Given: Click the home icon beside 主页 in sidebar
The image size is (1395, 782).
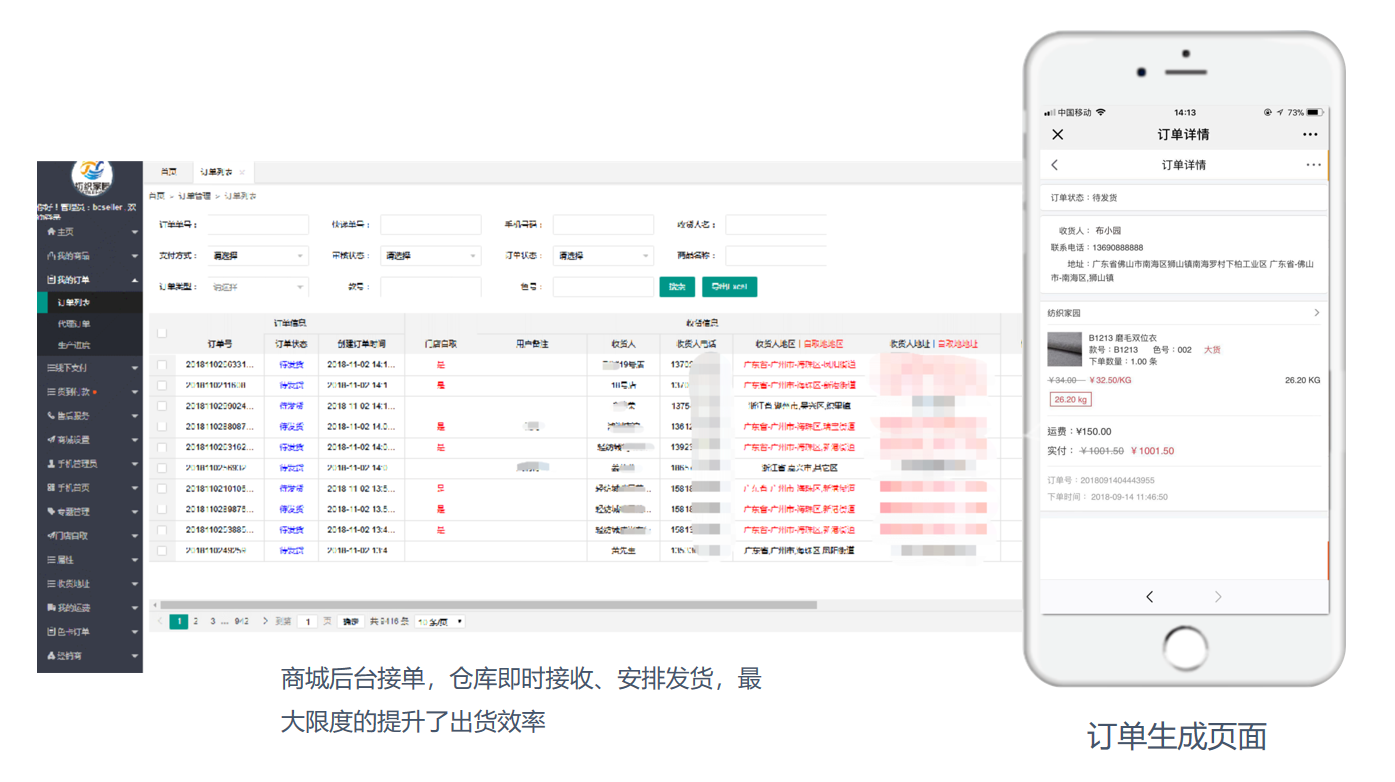Looking at the screenshot, I should [x=52, y=232].
